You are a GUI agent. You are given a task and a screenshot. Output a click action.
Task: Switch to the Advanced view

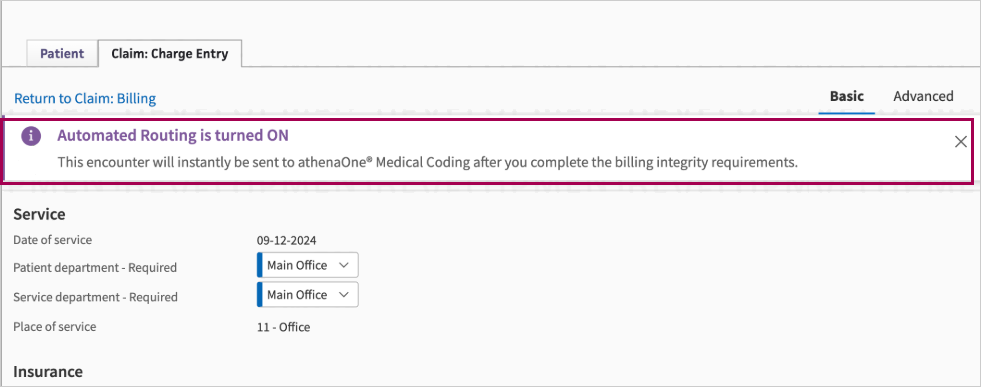pos(923,96)
